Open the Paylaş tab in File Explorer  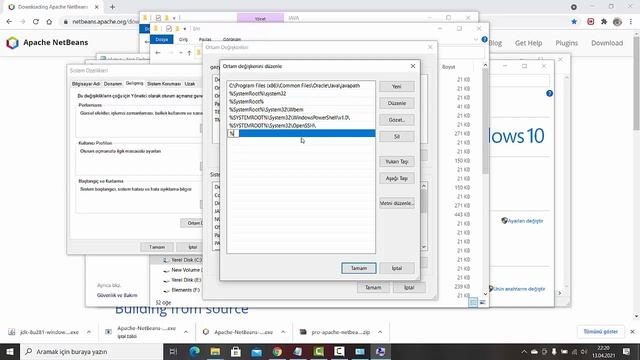205,40
